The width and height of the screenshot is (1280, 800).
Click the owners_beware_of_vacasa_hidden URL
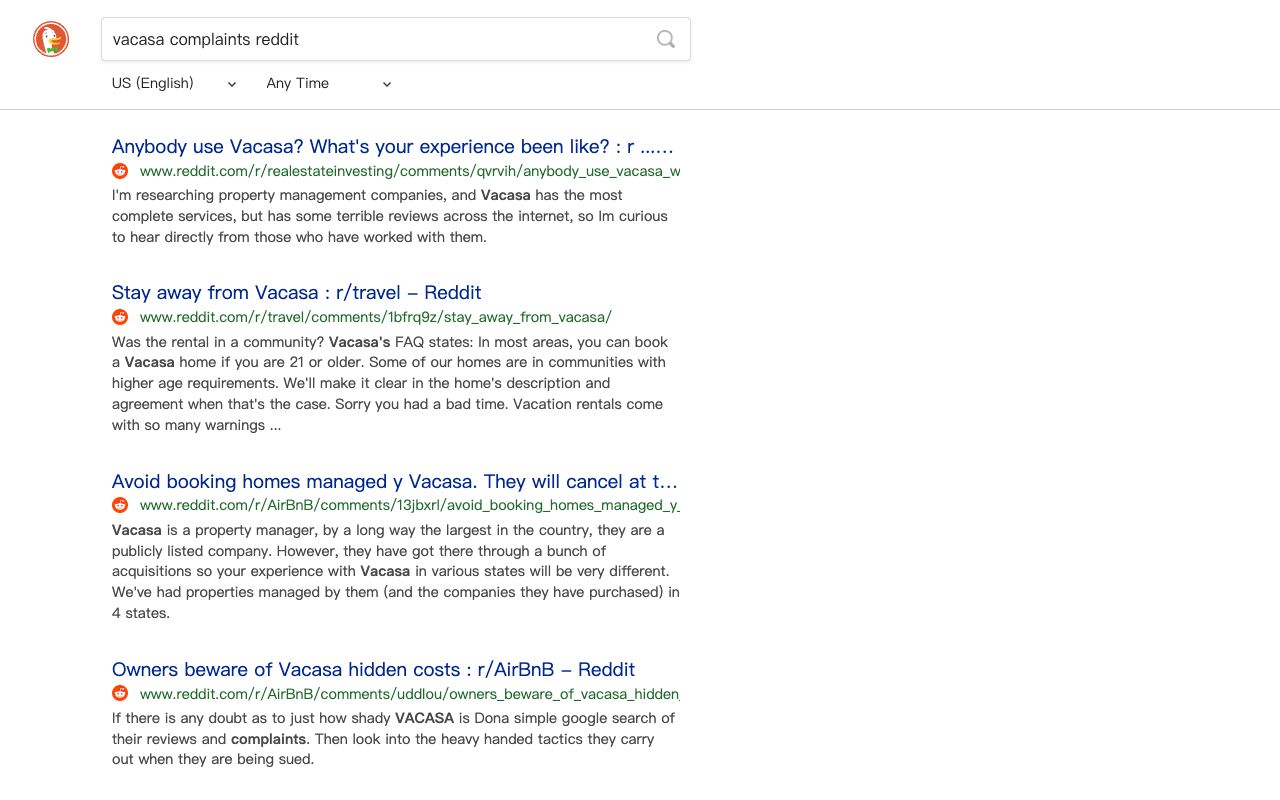410,693
